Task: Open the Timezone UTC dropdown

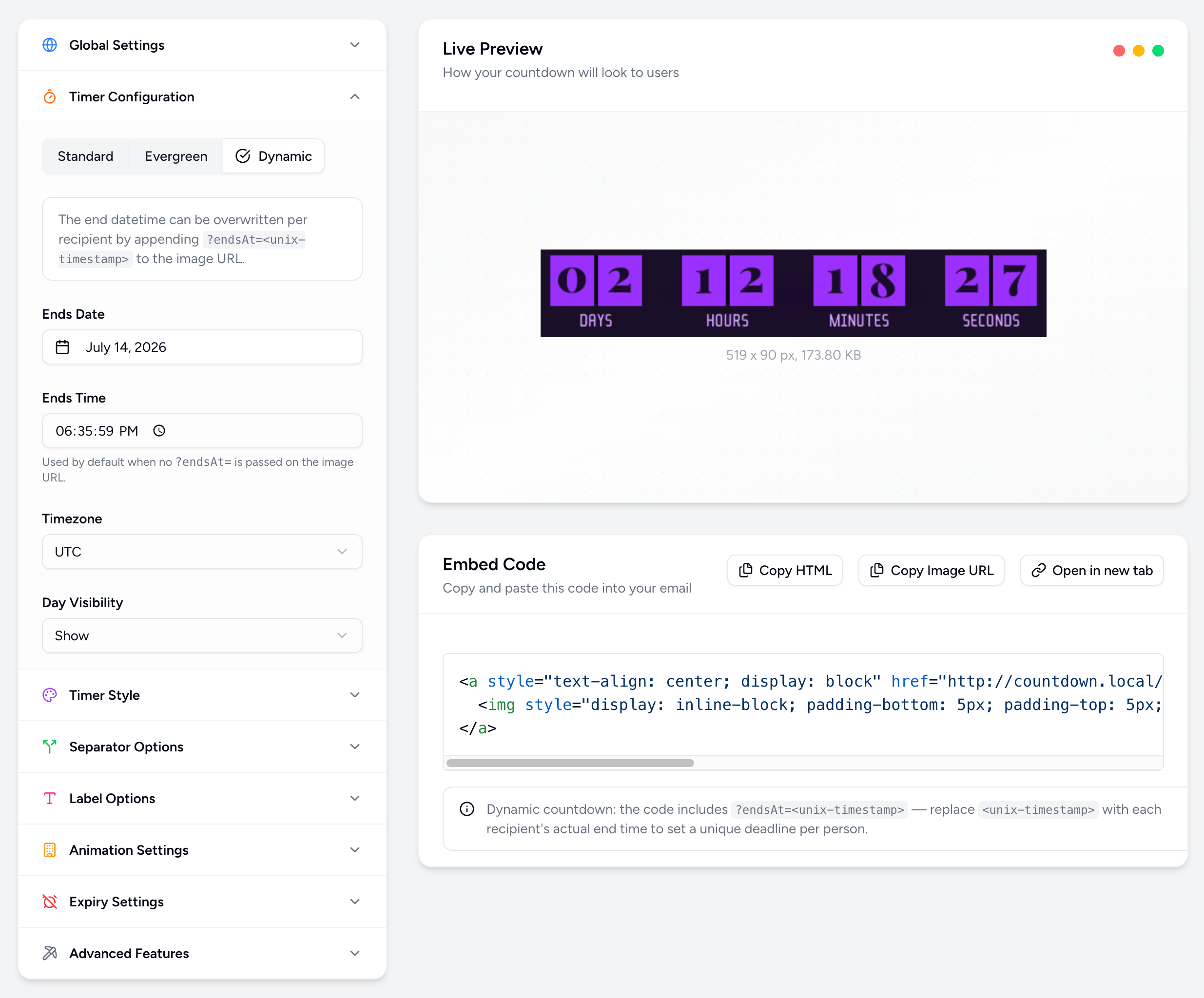Action: [202, 552]
